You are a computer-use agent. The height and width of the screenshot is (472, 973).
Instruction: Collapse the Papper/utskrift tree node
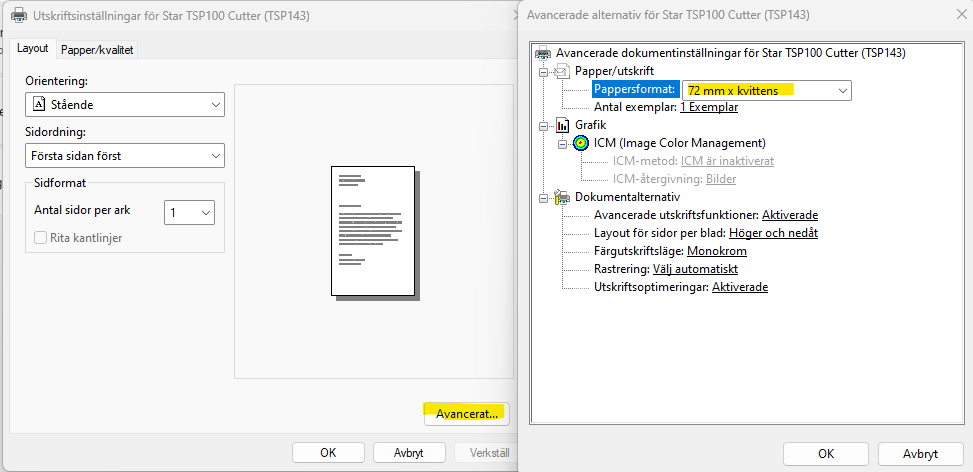pyautogui.click(x=544, y=71)
